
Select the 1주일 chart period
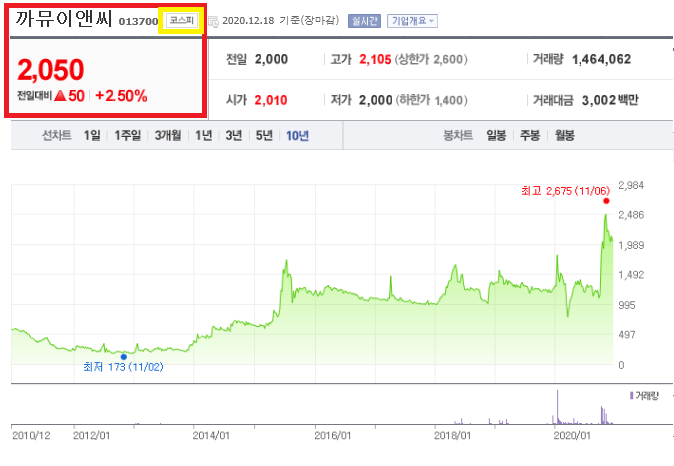click(128, 135)
